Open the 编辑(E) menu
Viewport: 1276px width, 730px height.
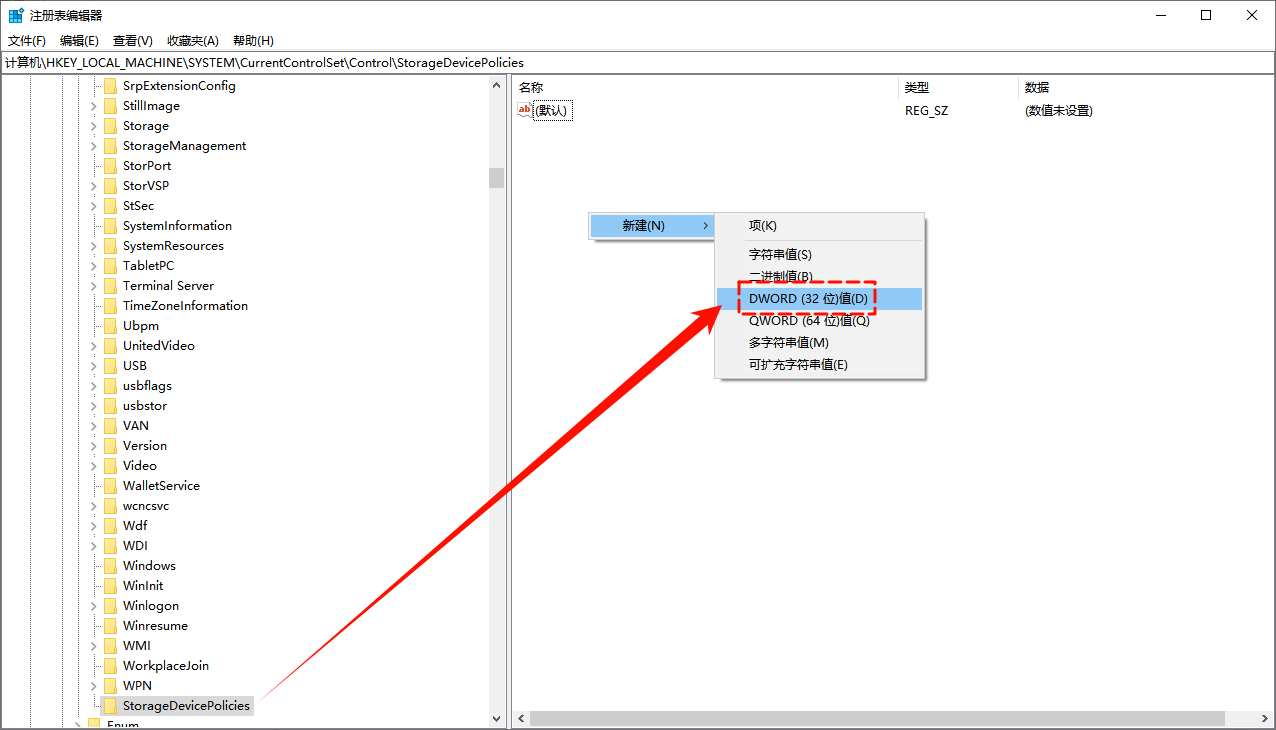[x=79, y=41]
